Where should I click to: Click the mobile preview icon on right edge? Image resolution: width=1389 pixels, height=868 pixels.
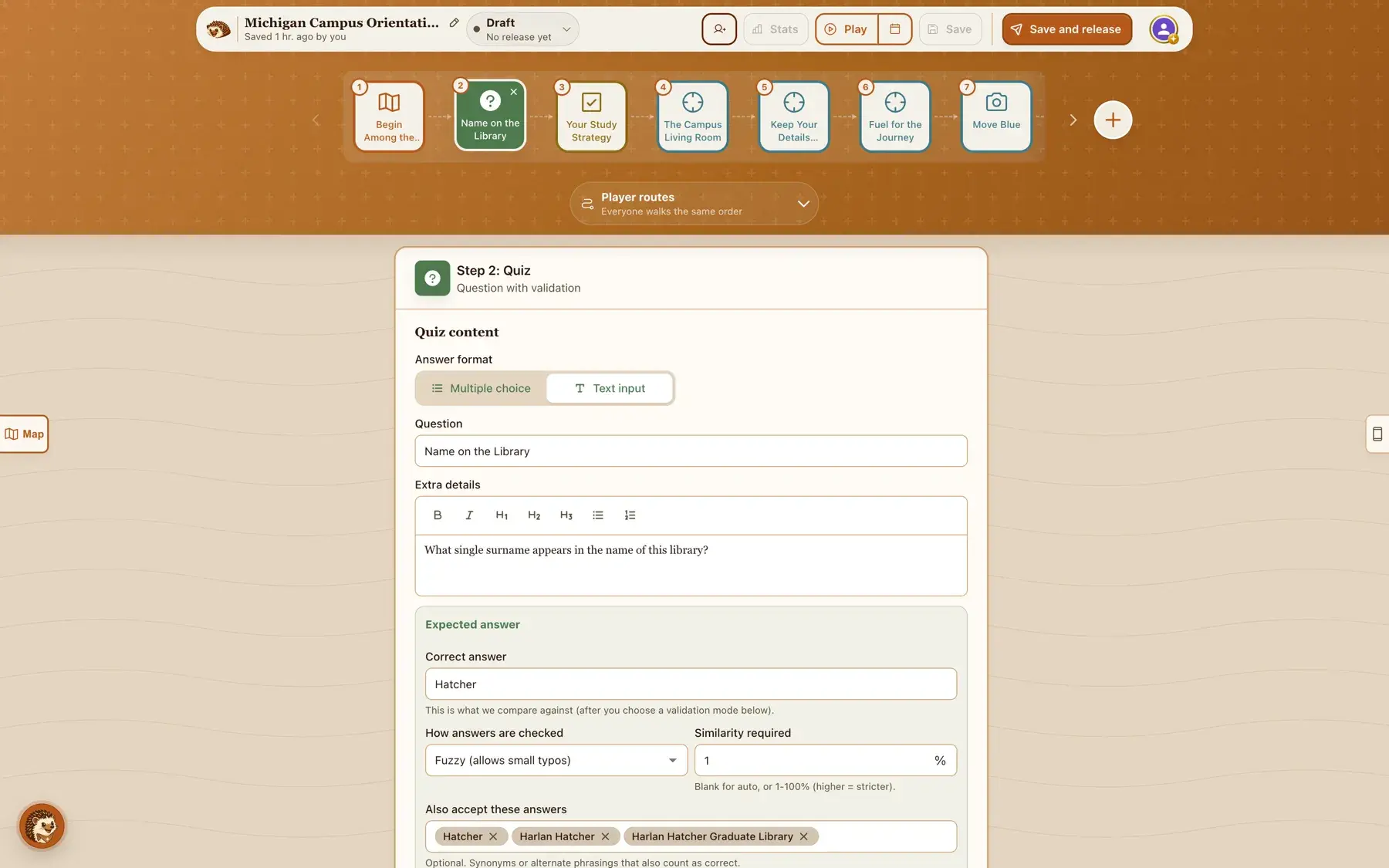point(1377,434)
